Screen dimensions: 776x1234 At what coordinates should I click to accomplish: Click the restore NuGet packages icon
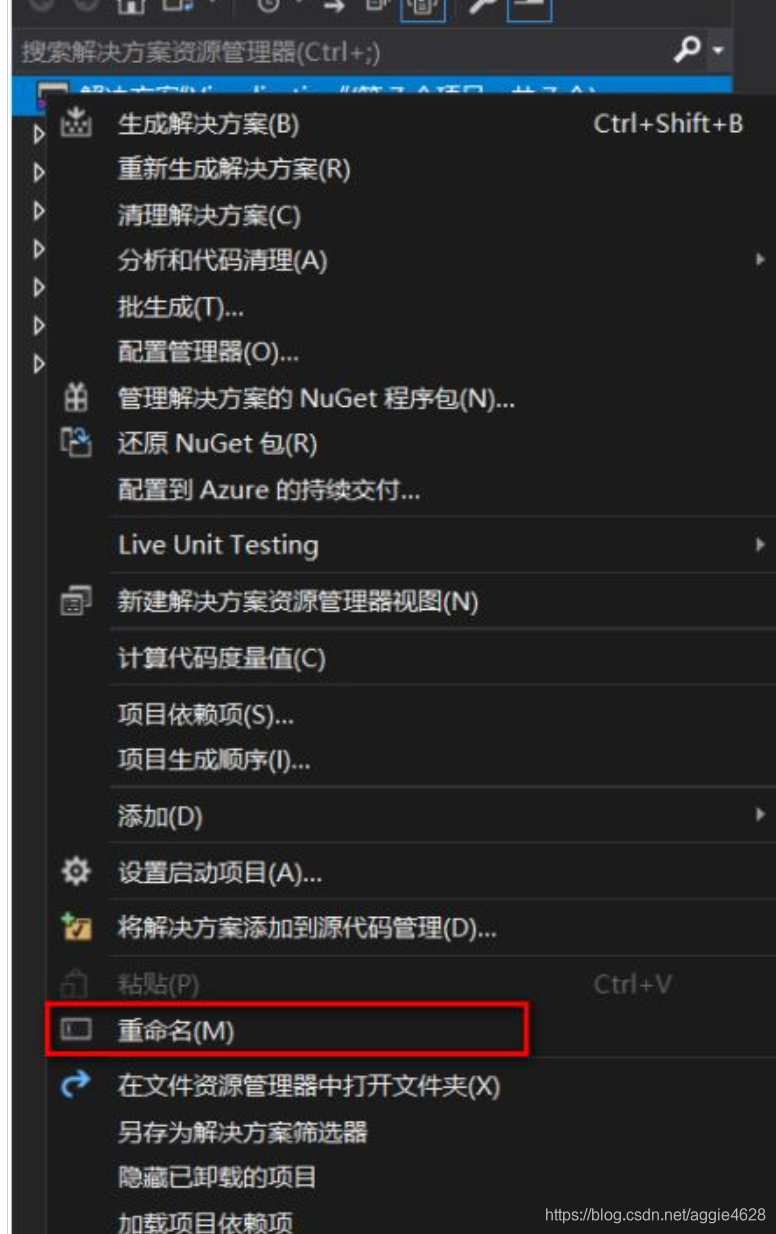tap(76, 443)
